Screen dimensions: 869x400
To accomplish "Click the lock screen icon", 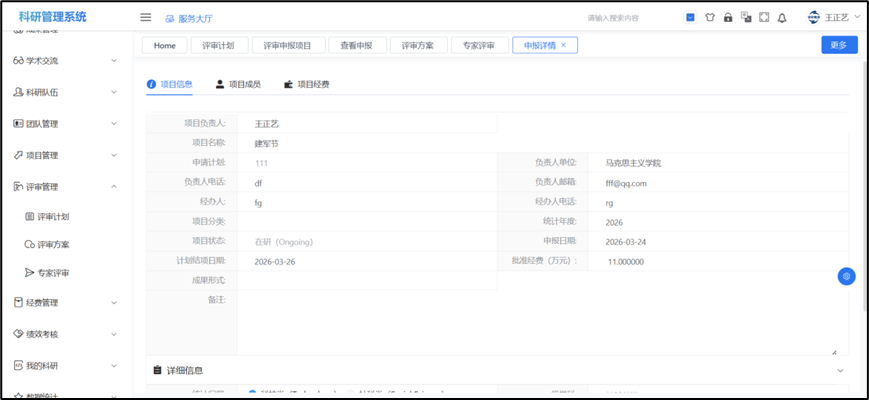I will pos(727,17).
